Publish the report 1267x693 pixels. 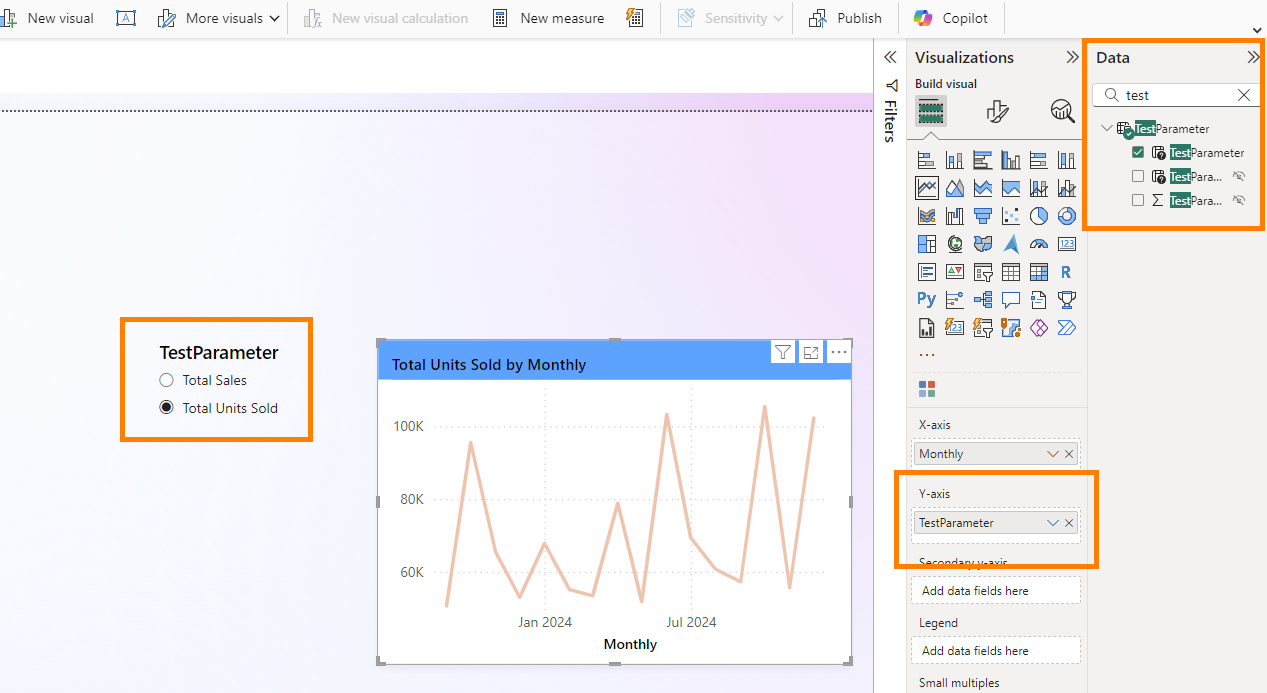[x=845, y=18]
